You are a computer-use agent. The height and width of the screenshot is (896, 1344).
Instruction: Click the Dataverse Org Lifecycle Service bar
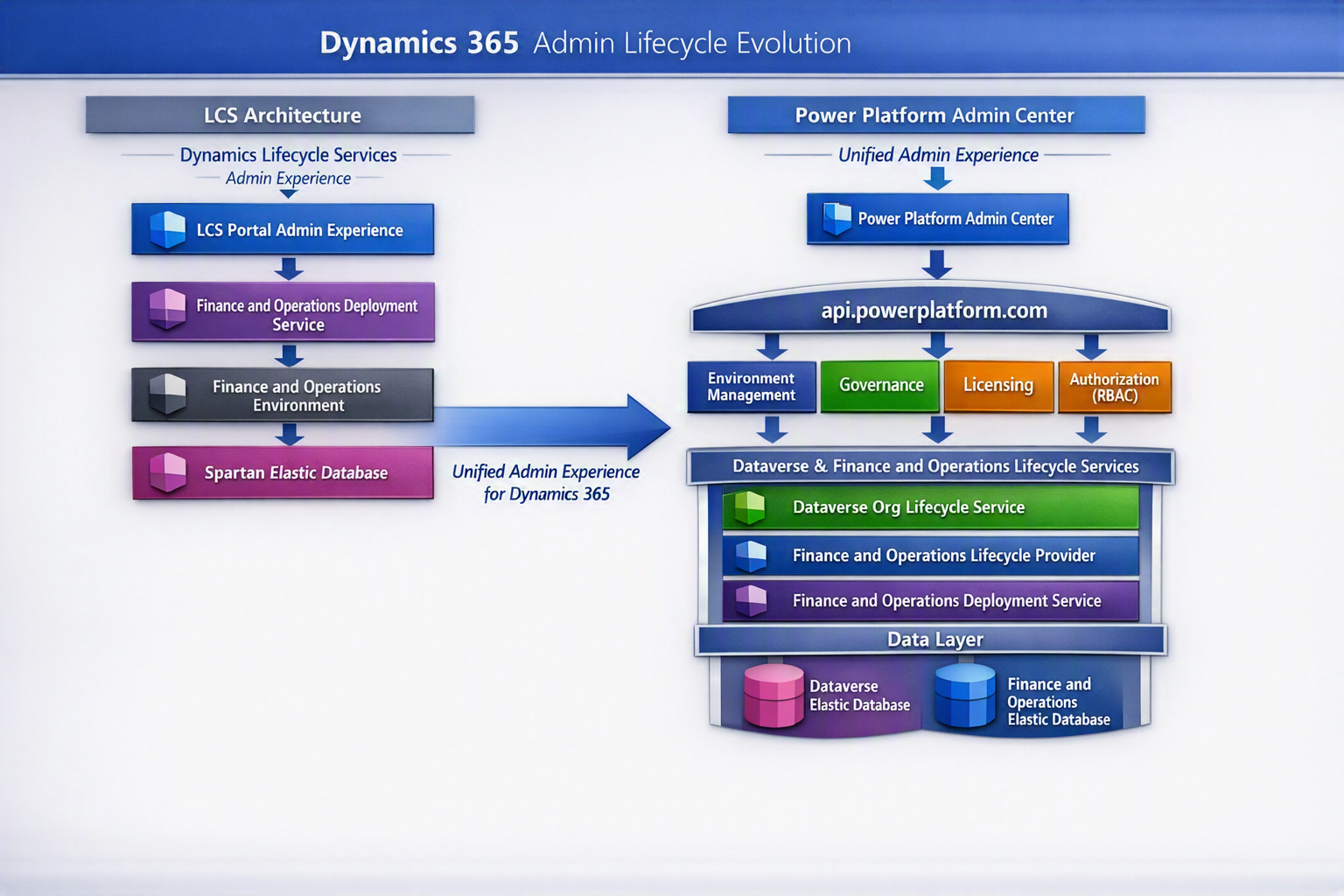coord(931,507)
